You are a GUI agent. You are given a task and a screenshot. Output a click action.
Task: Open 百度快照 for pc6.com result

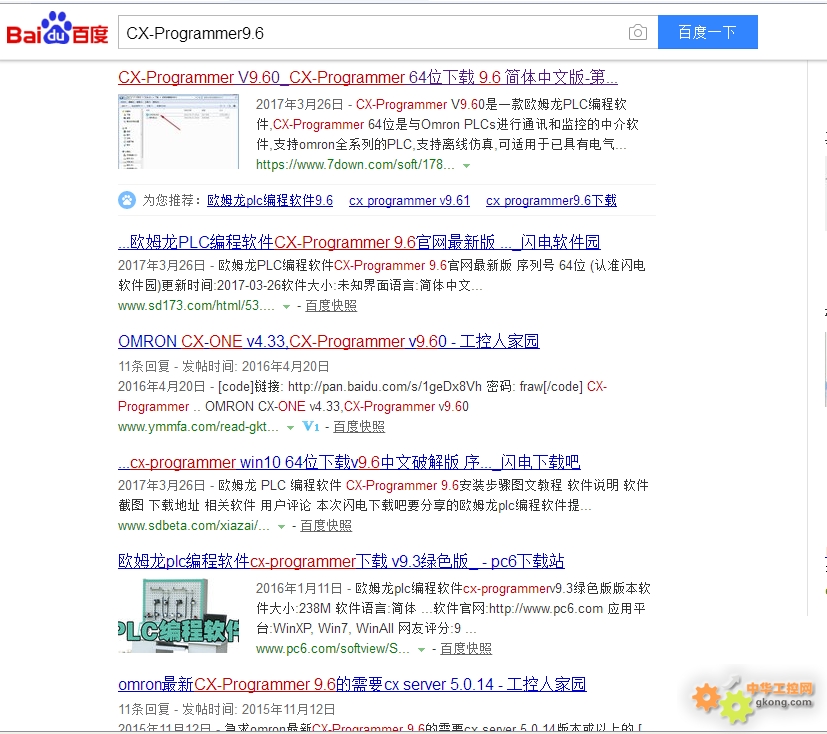tap(466, 649)
